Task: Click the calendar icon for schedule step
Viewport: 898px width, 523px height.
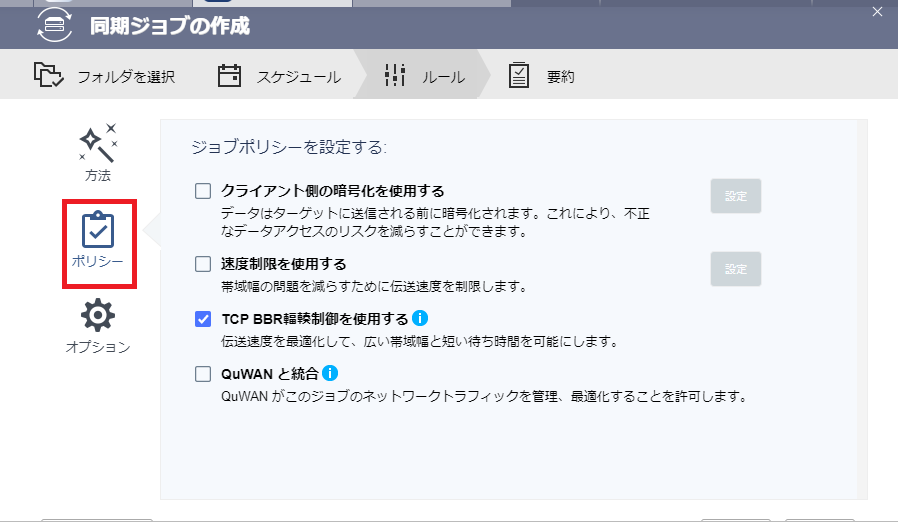Action: point(230,76)
